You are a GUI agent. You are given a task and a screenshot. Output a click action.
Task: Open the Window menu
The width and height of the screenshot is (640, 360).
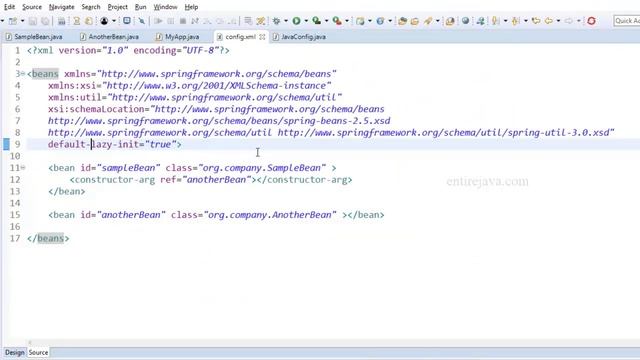pyautogui.click(x=165, y=7)
